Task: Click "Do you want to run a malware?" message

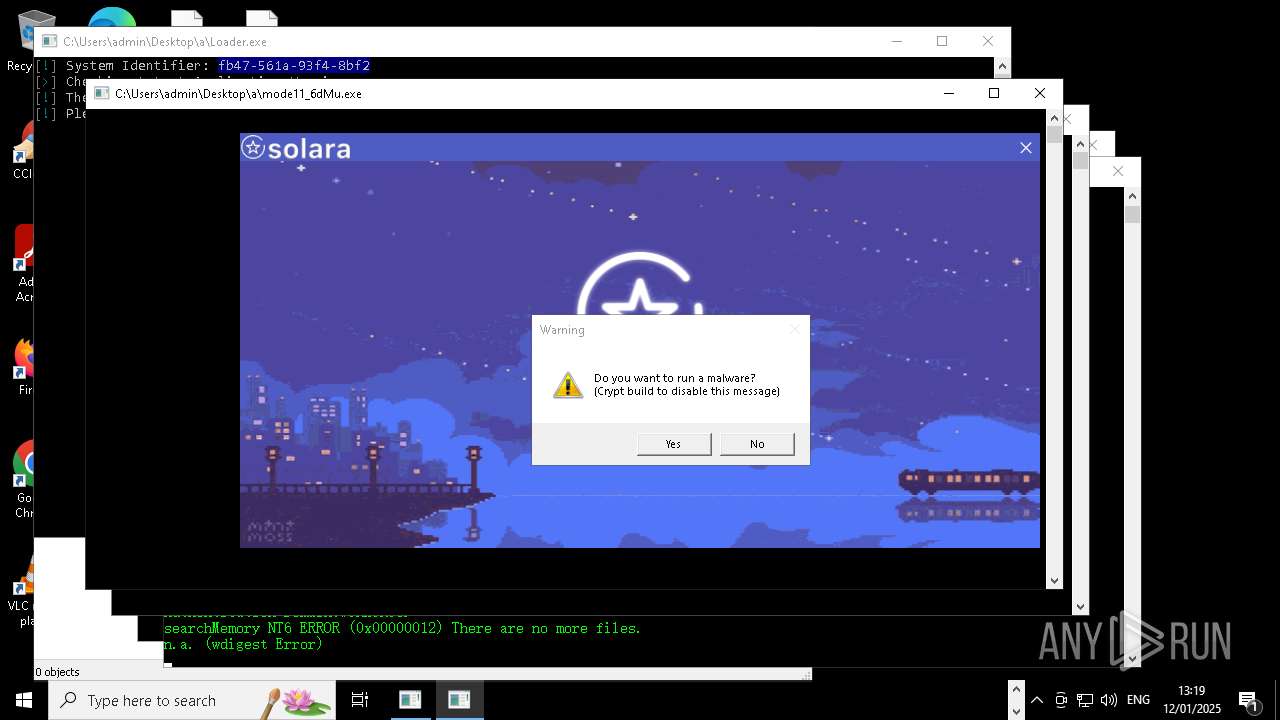Action: (x=675, y=378)
